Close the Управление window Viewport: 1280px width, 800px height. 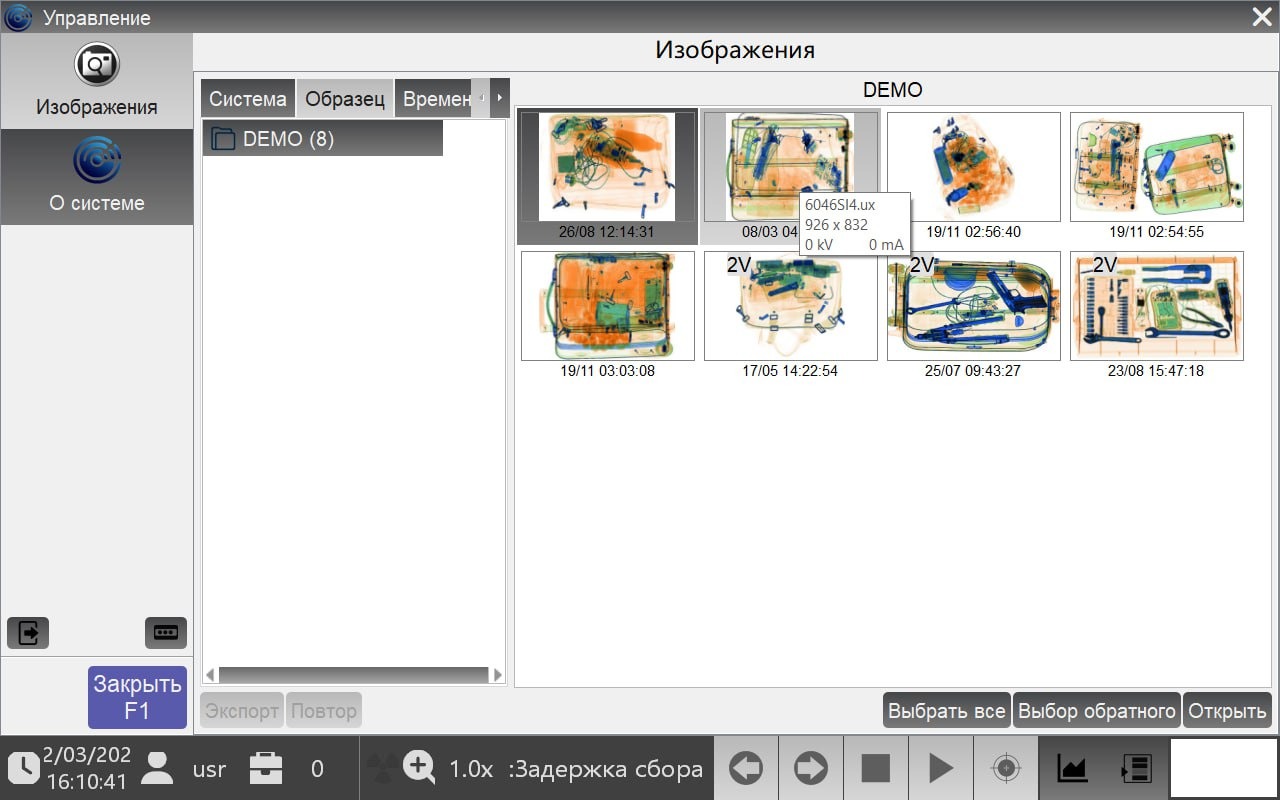1262,16
